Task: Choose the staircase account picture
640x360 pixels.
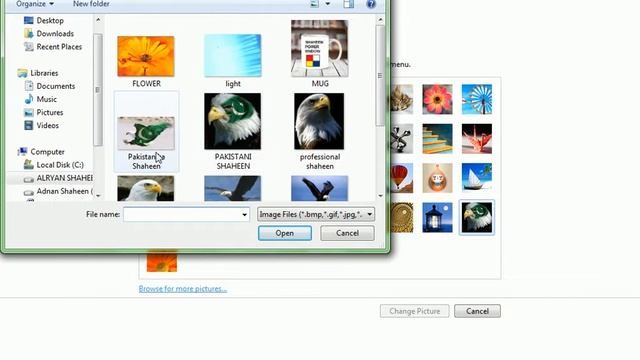Action: 437,139
